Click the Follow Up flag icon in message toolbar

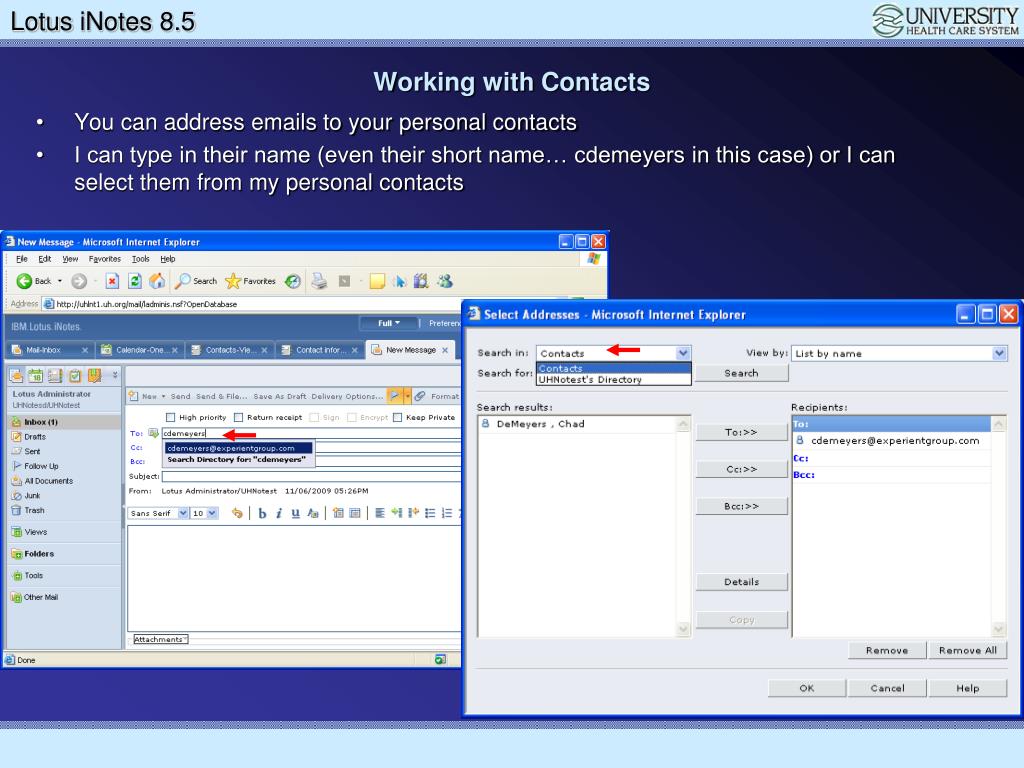394,396
